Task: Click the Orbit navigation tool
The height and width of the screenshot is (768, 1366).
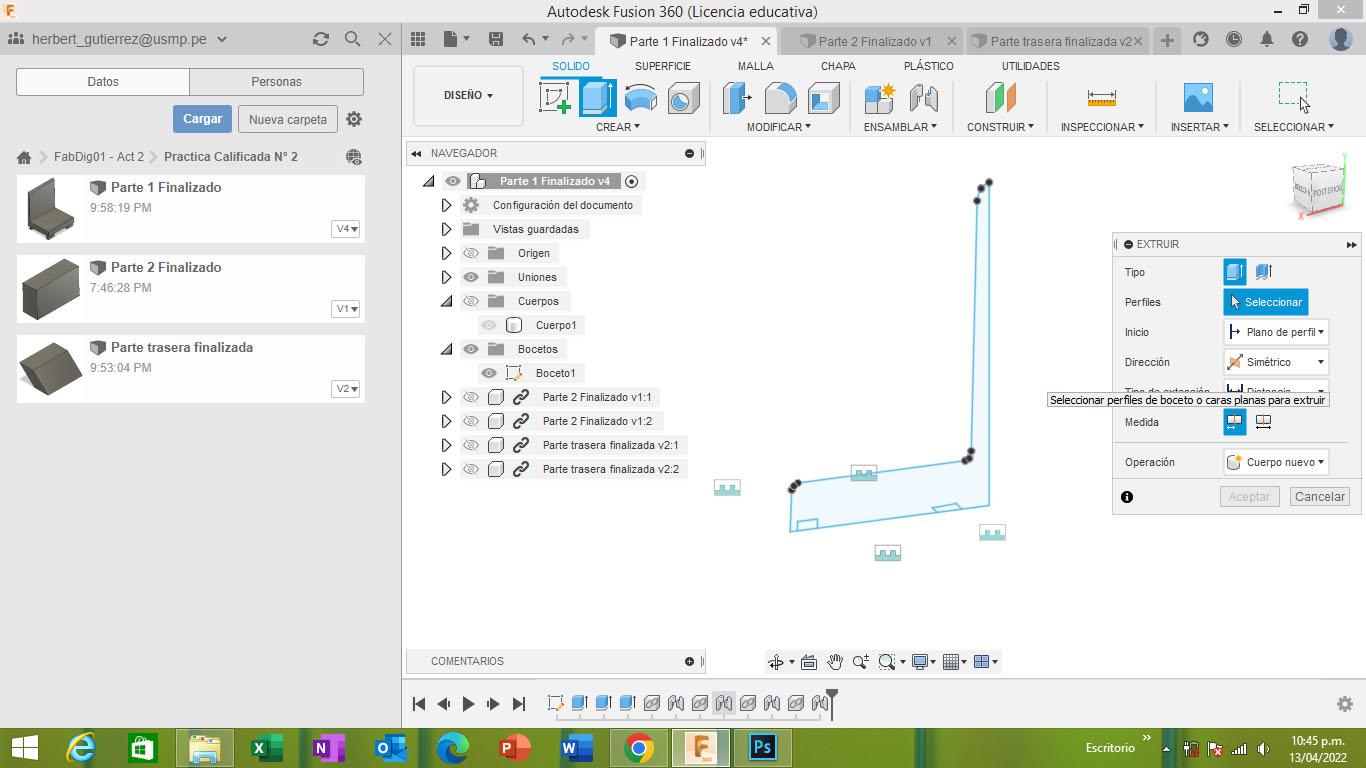Action: click(775, 662)
